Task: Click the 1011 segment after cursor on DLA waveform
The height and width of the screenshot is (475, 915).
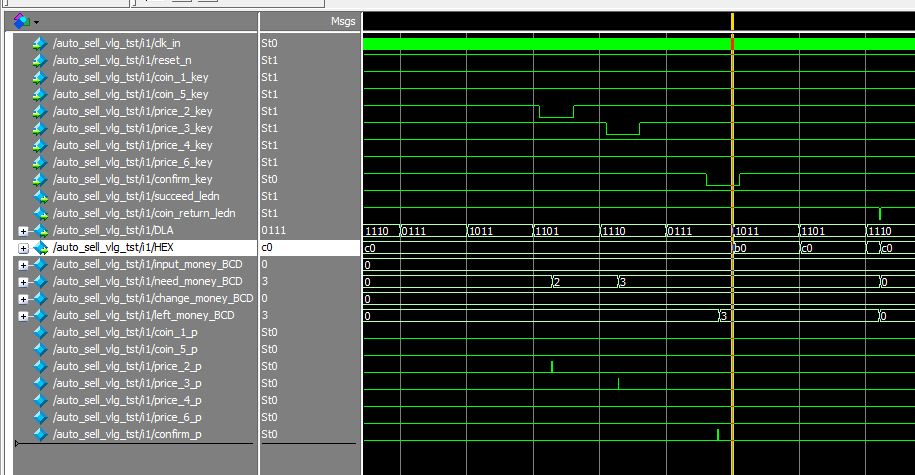Action: pos(766,231)
